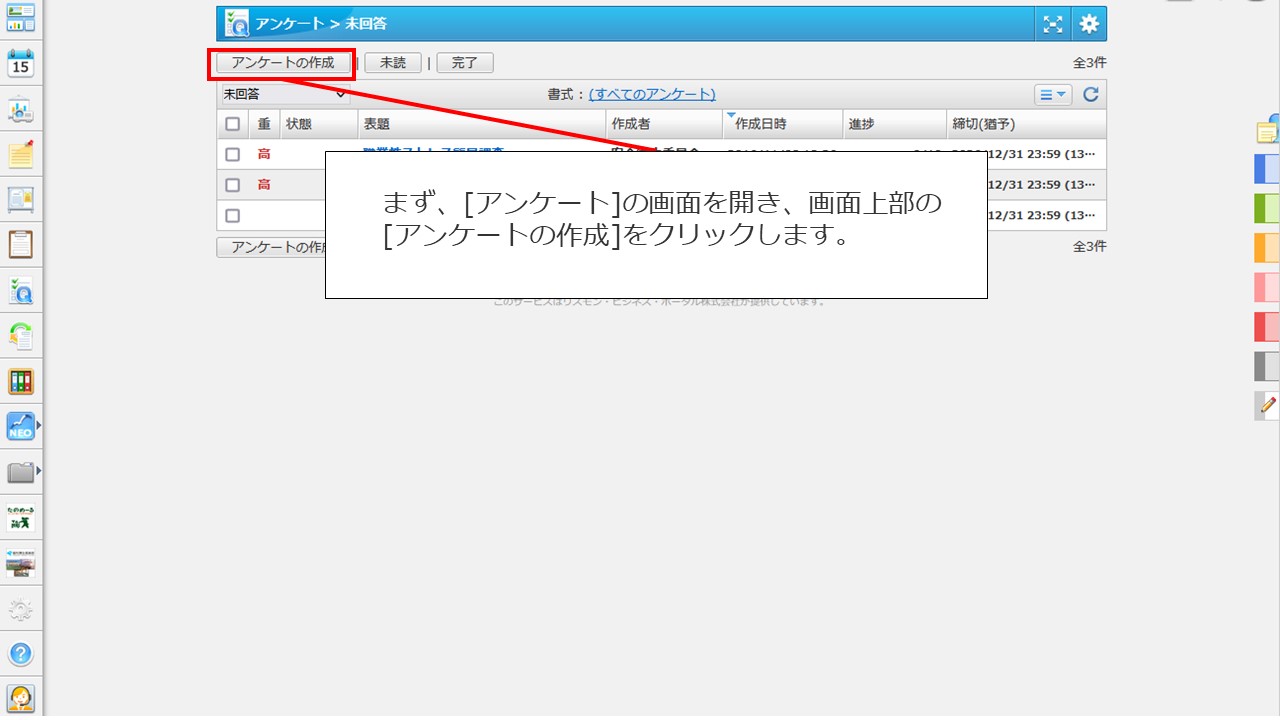This screenshot has height=720, width=1280.
Task: Click the 完了 button
Action: point(465,63)
